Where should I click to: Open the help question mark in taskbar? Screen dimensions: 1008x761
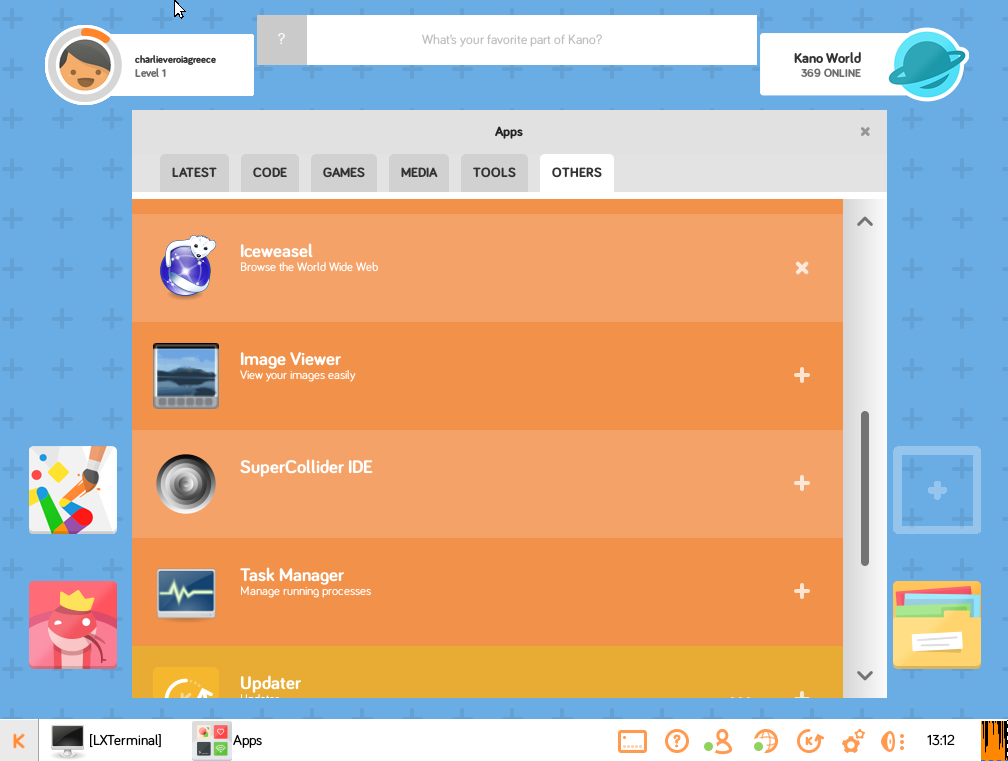pos(676,741)
